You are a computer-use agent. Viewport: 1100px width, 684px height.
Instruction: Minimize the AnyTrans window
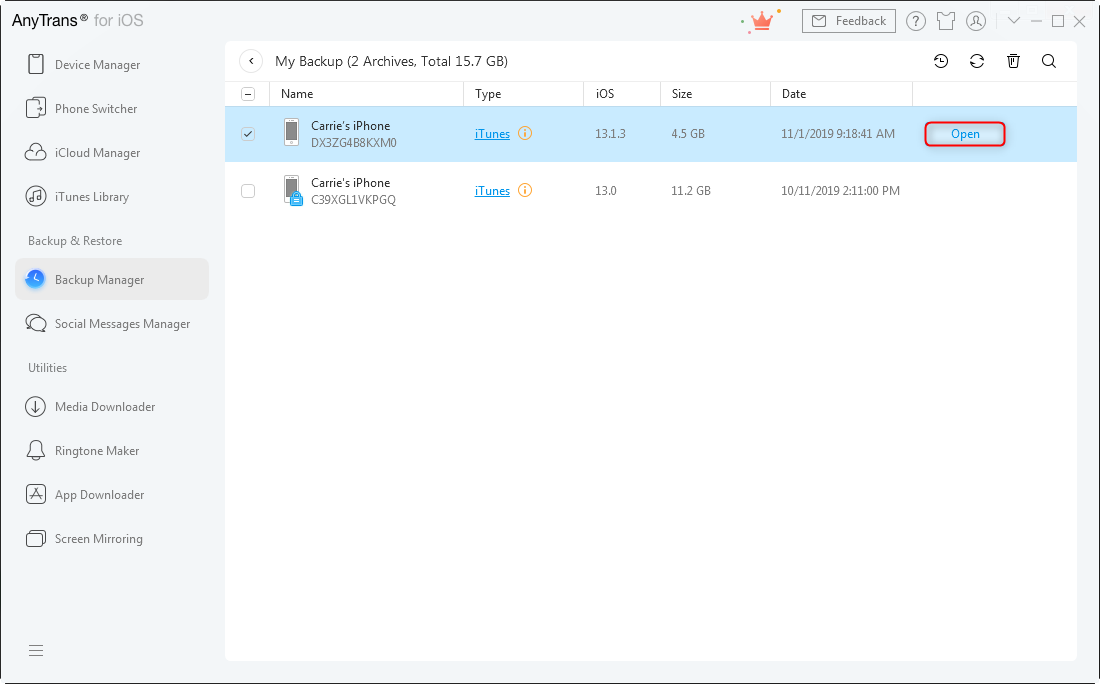(x=1036, y=21)
